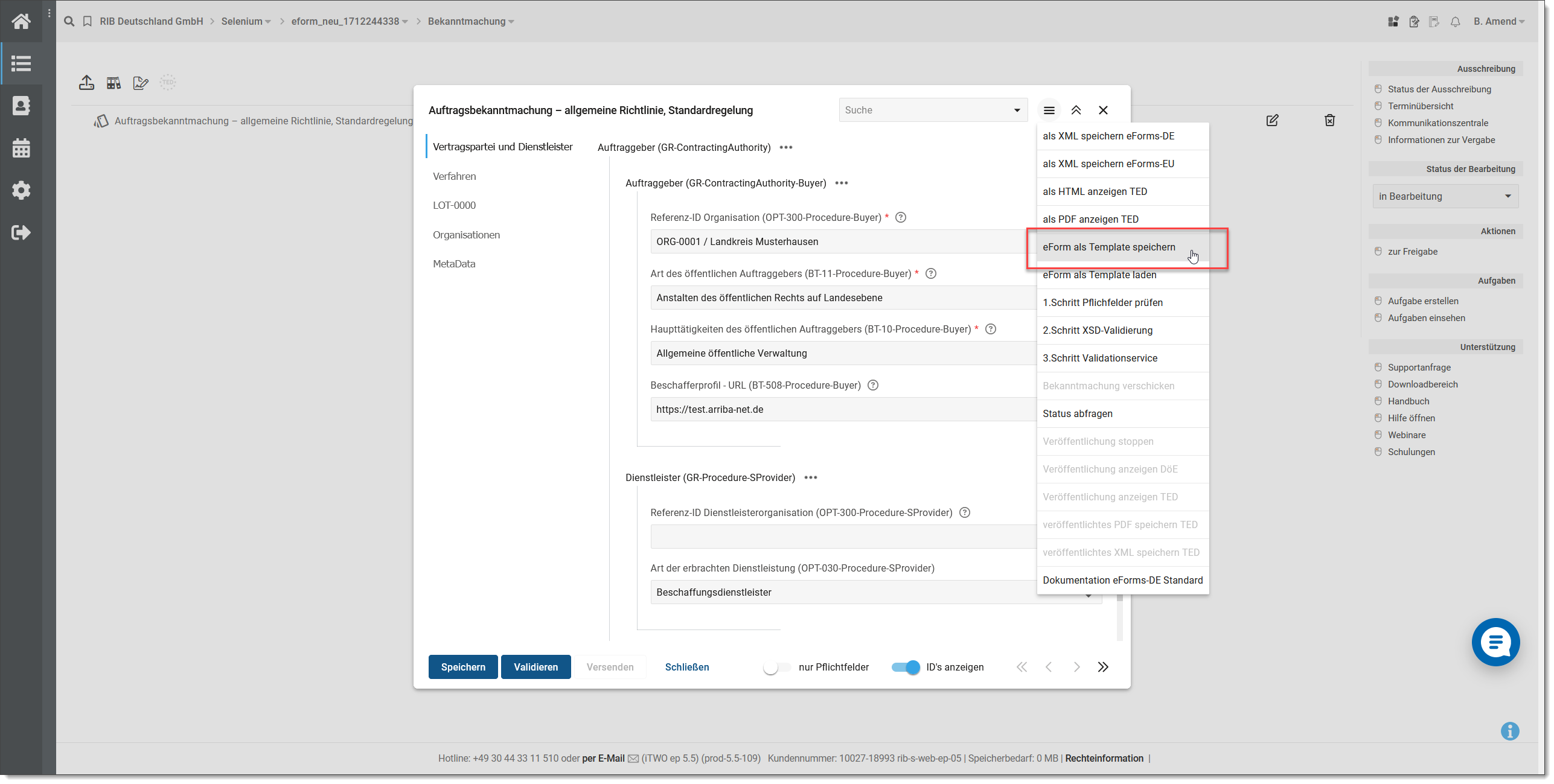Click the Validieren button
The height and width of the screenshot is (784, 1554).
coord(536,667)
